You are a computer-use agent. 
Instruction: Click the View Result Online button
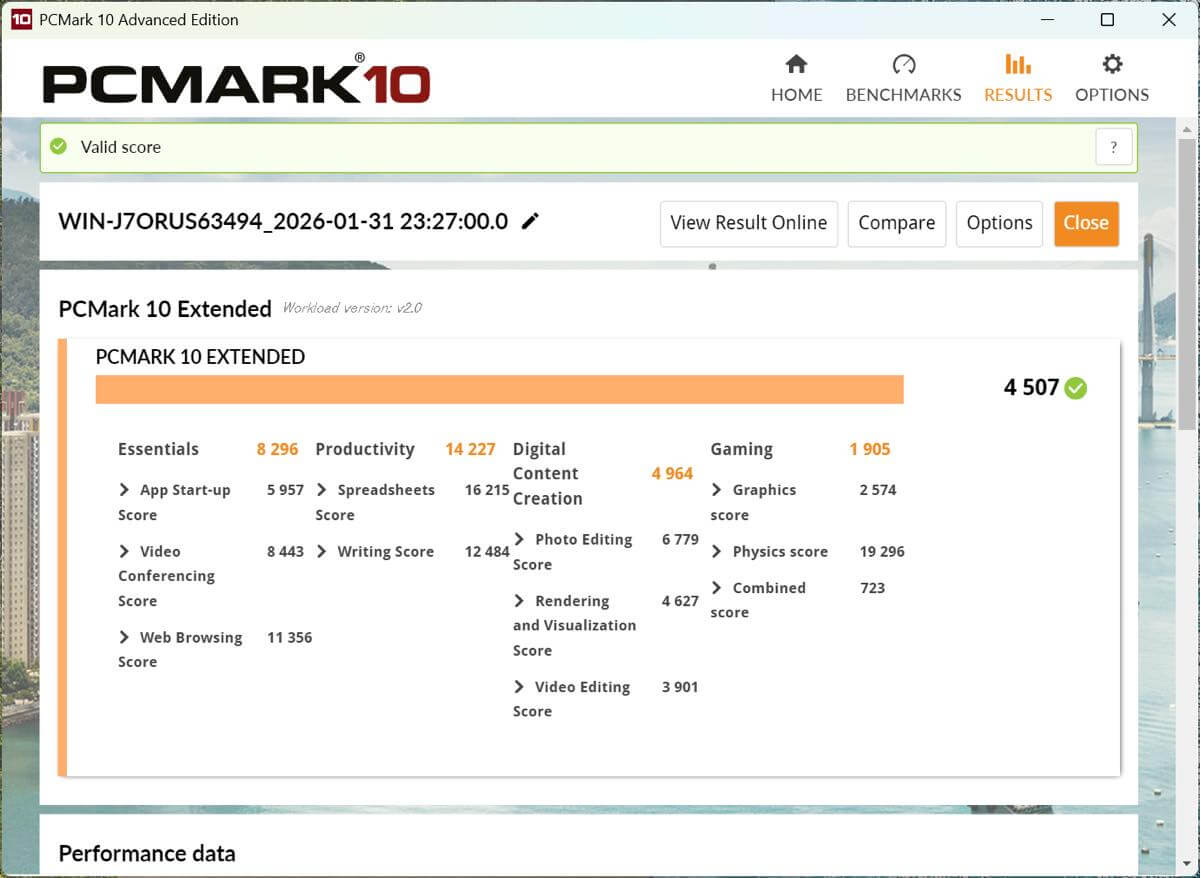point(748,223)
